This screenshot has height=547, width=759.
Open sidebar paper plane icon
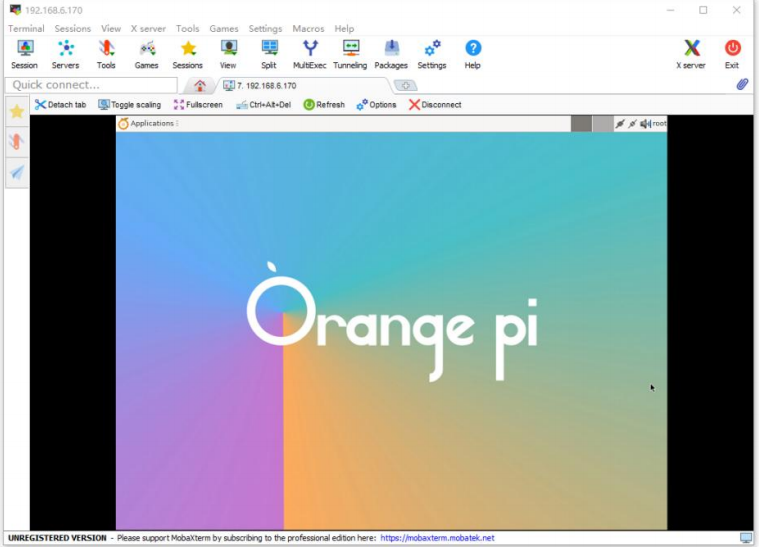[x=17, y=172]
